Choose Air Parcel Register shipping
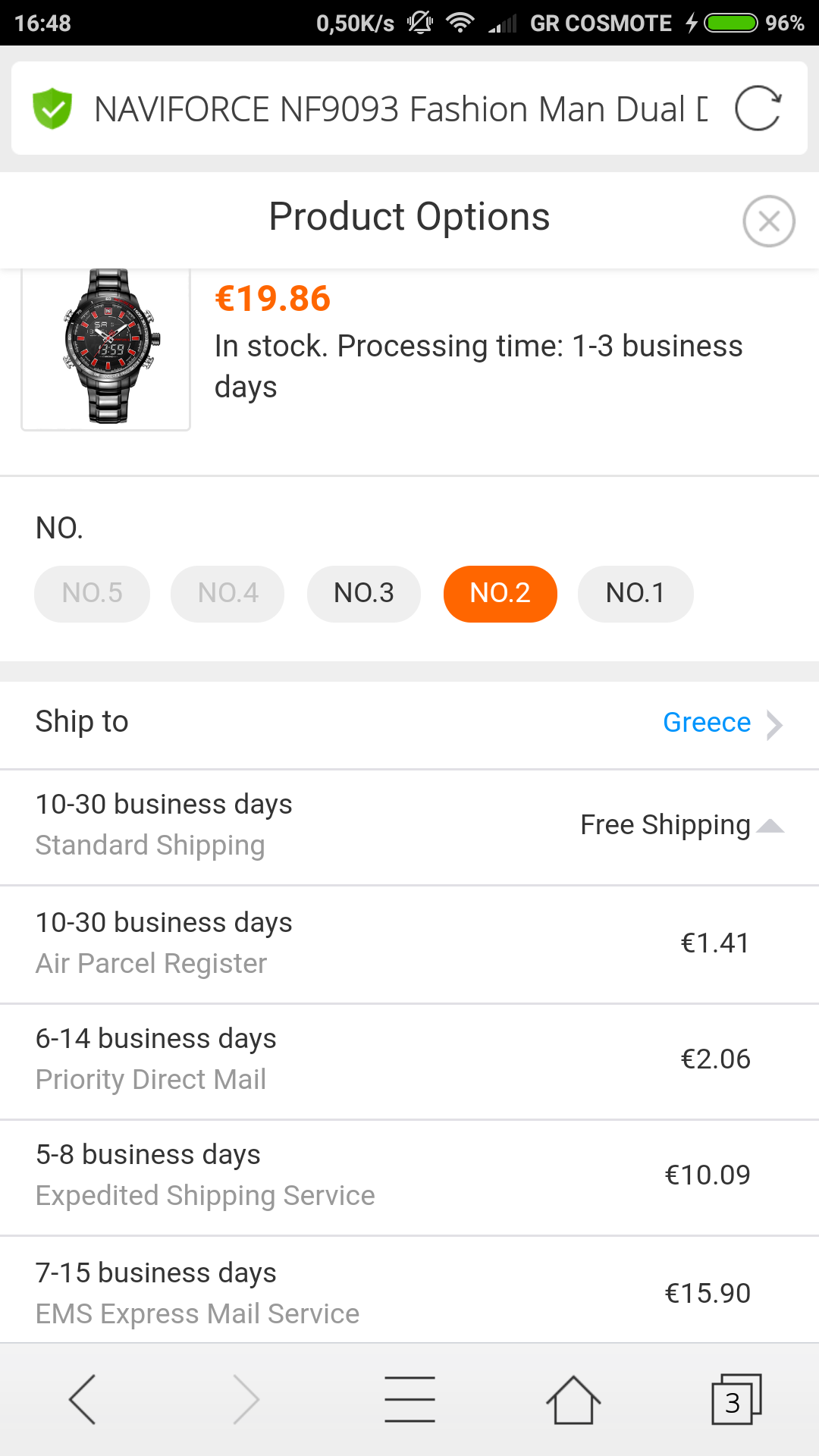The height and width of the screenshot is (1456, 819). 409,943
